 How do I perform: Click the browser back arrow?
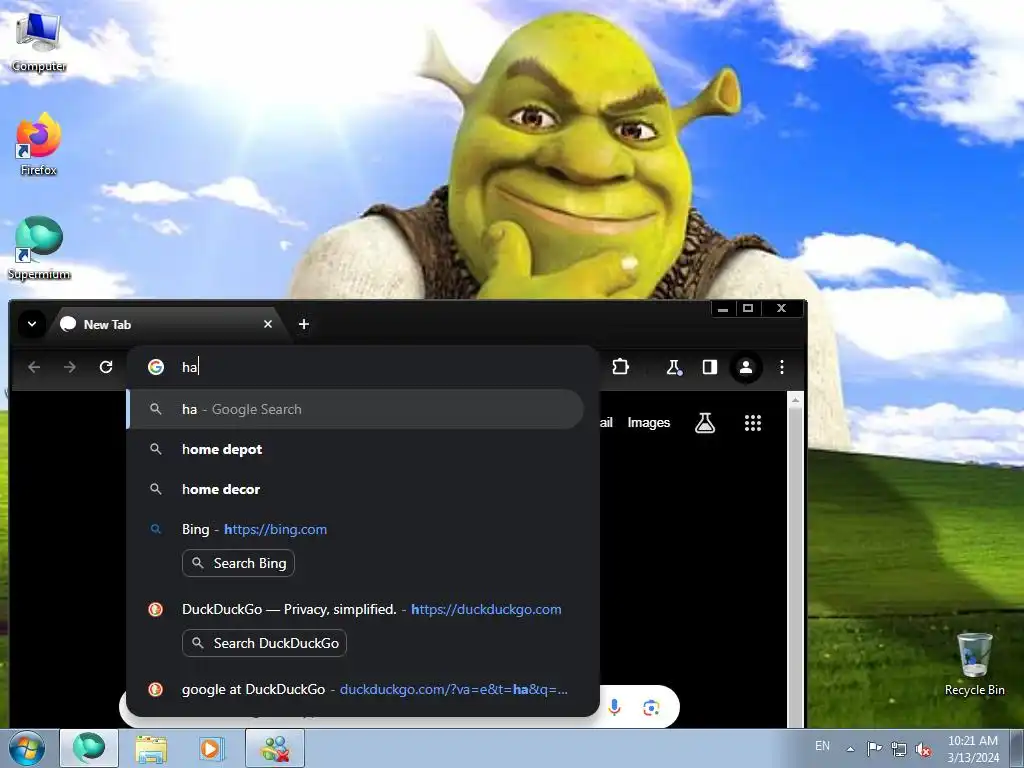[x=34, y=367]
